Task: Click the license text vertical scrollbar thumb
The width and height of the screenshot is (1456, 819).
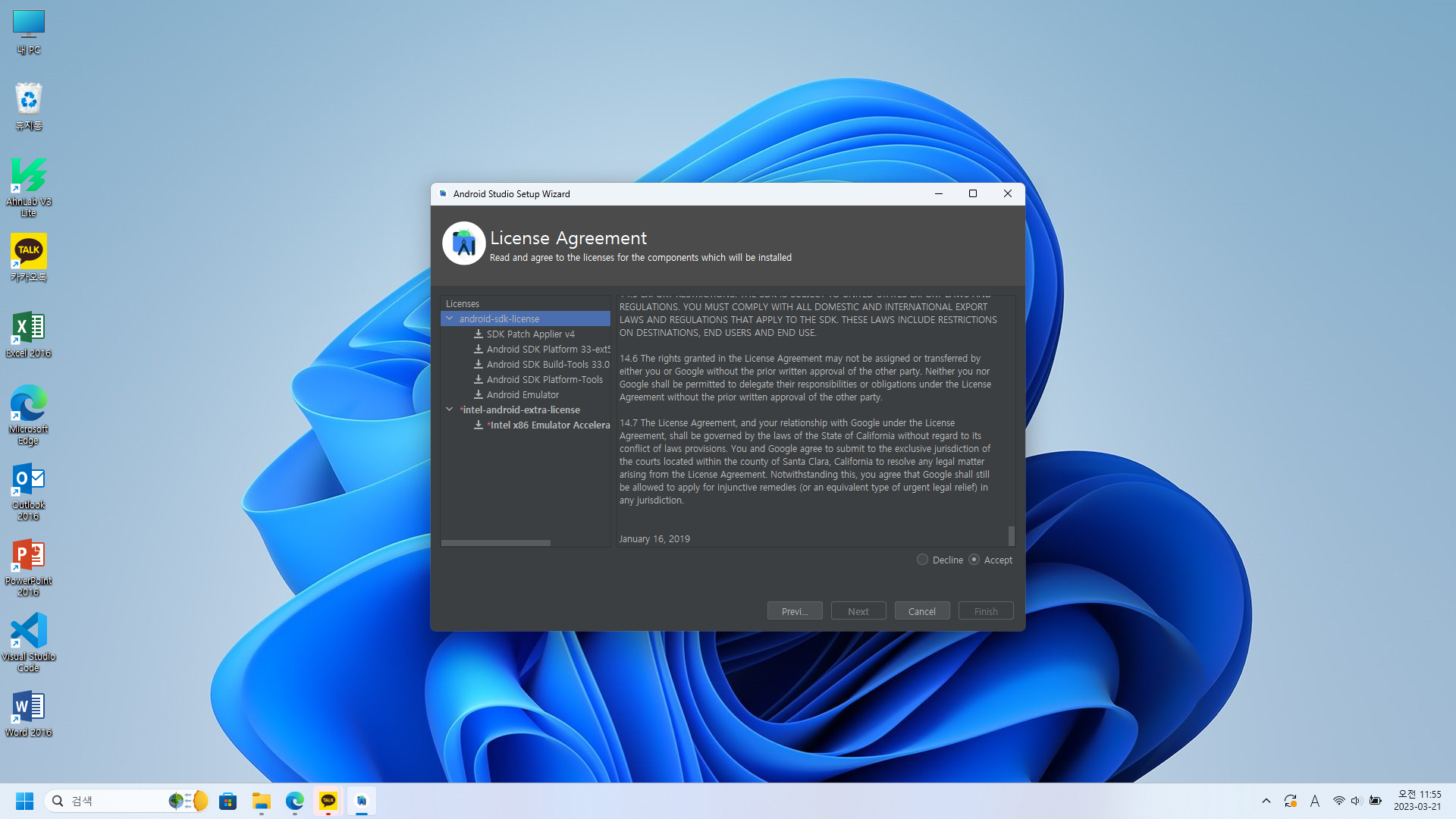Action: tap(1012, 535)
